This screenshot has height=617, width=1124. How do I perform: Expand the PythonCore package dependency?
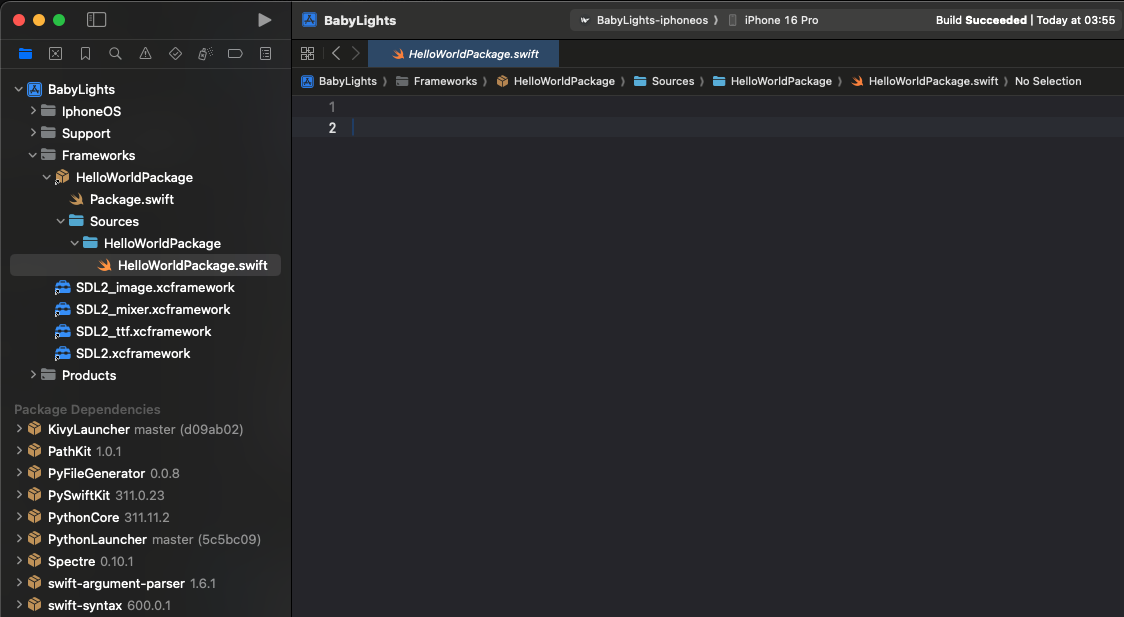coord(19,517)
